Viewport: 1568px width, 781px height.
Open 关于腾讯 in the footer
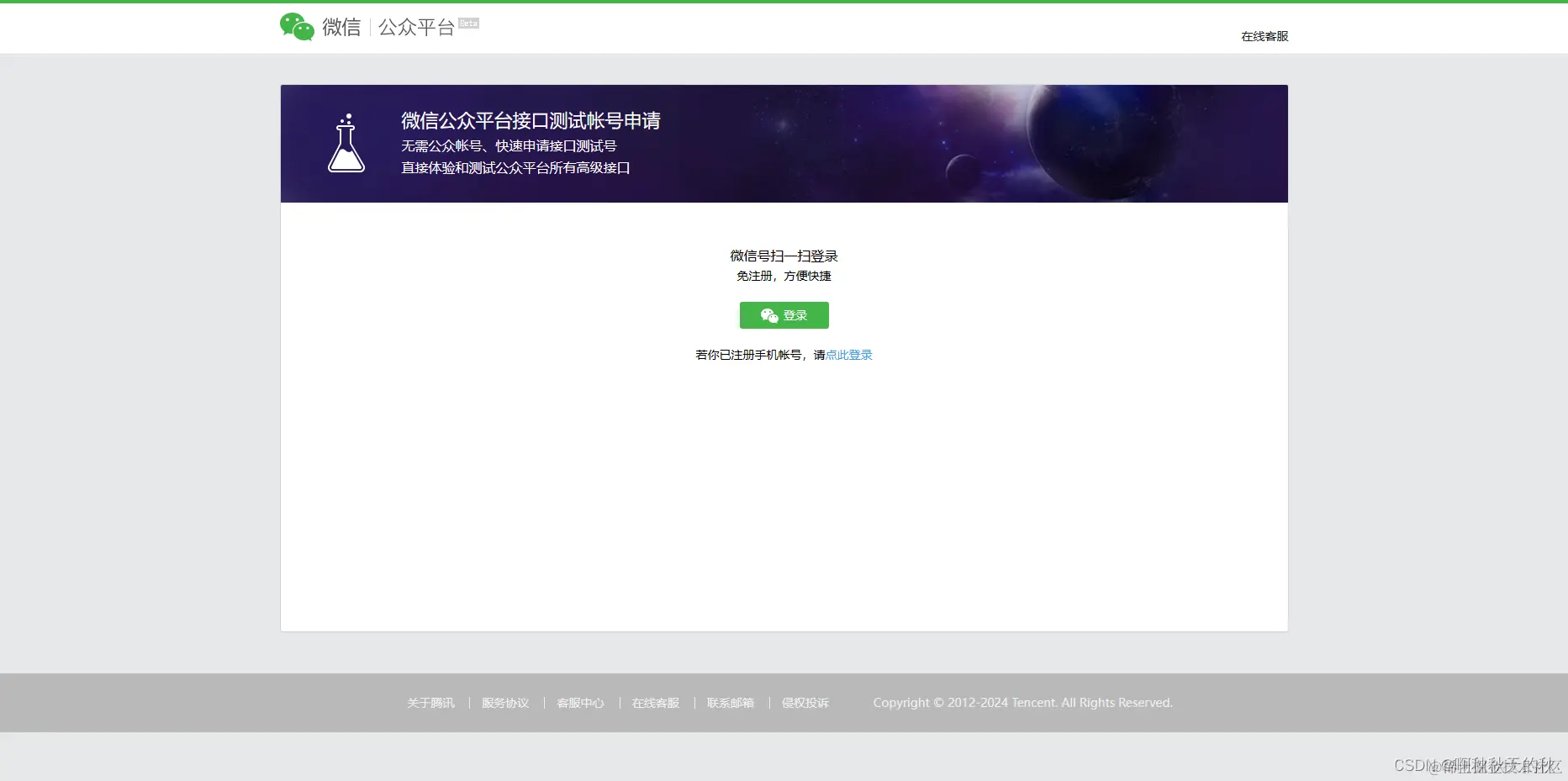click(430, 703)
